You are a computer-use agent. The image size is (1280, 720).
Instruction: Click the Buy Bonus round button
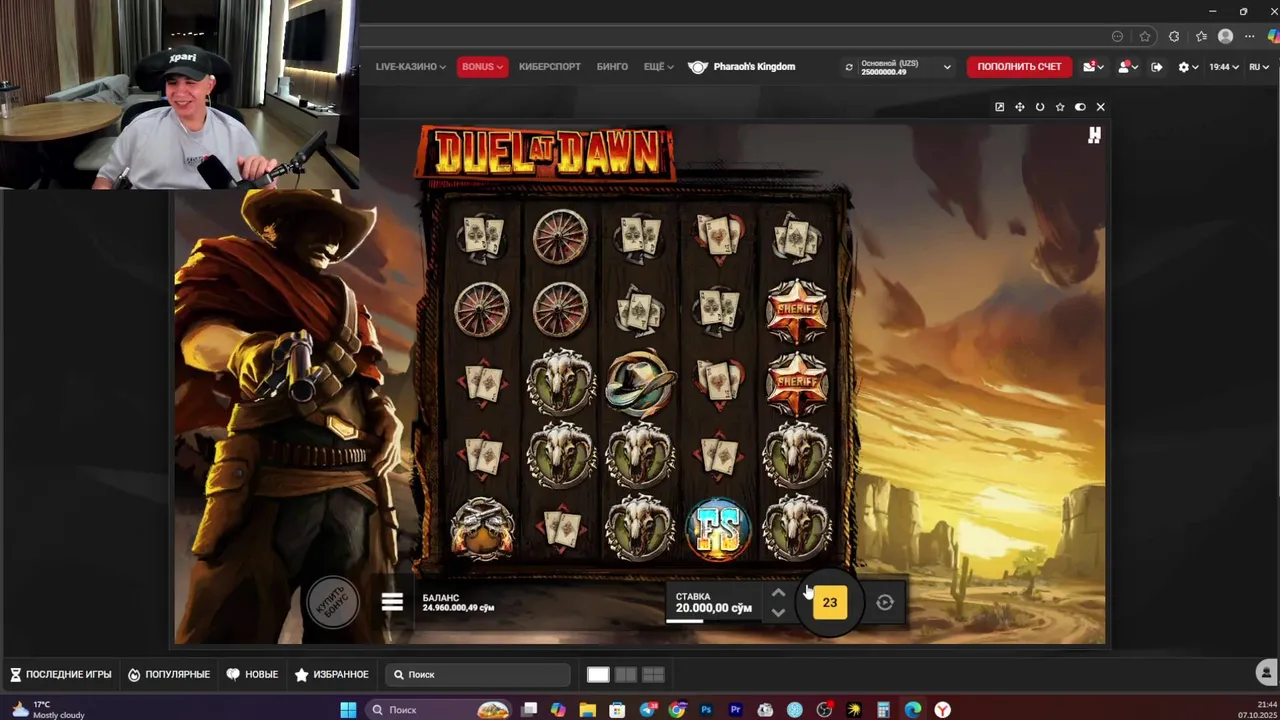click(x=332, y=603)
